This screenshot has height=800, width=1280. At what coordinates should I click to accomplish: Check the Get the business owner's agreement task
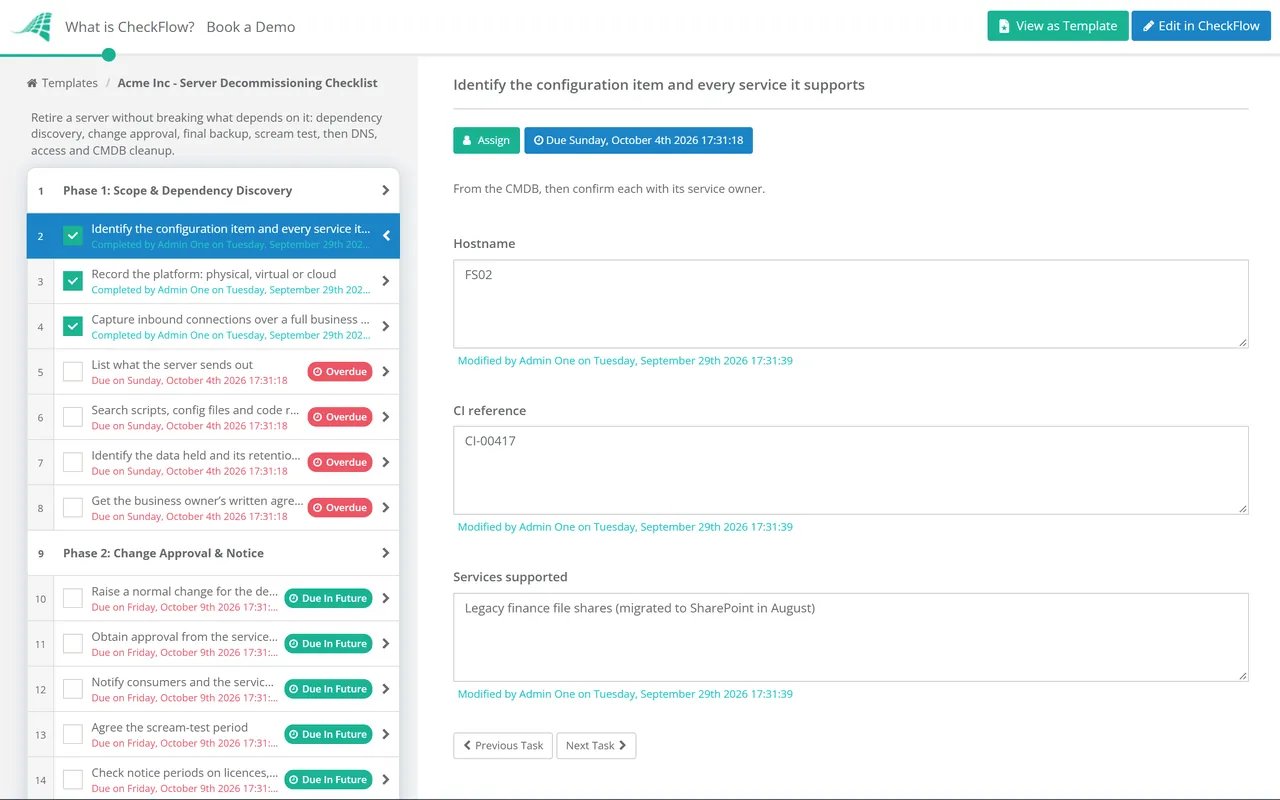click(x=73, y=508)
